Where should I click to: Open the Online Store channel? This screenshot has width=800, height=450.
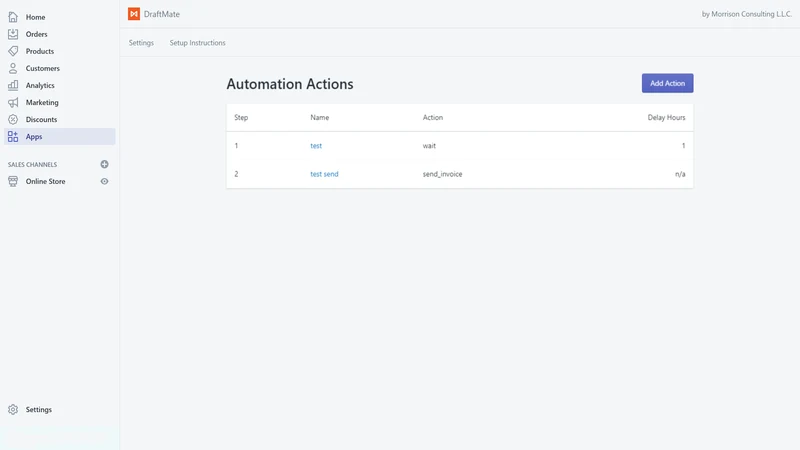(x=45, y=181)
